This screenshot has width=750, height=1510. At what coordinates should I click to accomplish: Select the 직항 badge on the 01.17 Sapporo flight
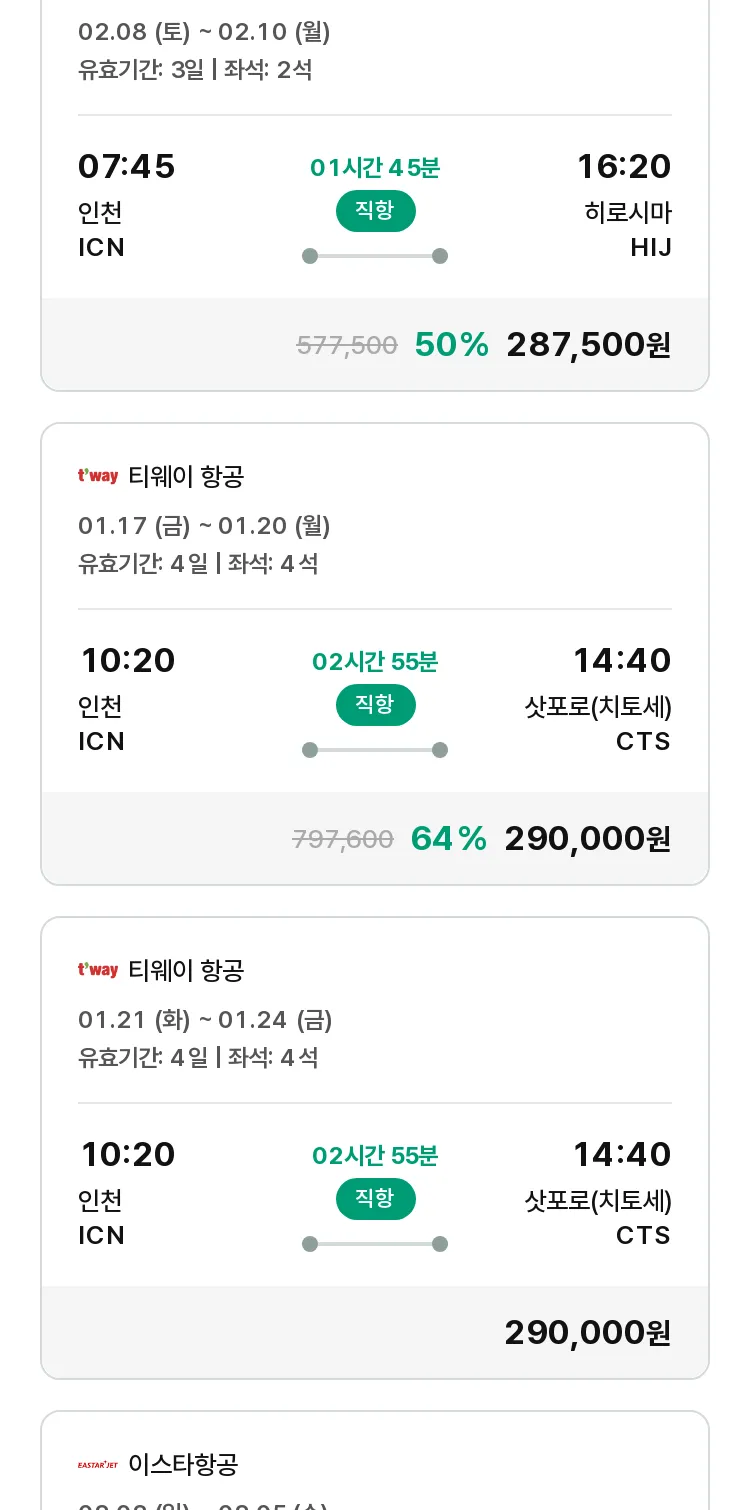375,705
